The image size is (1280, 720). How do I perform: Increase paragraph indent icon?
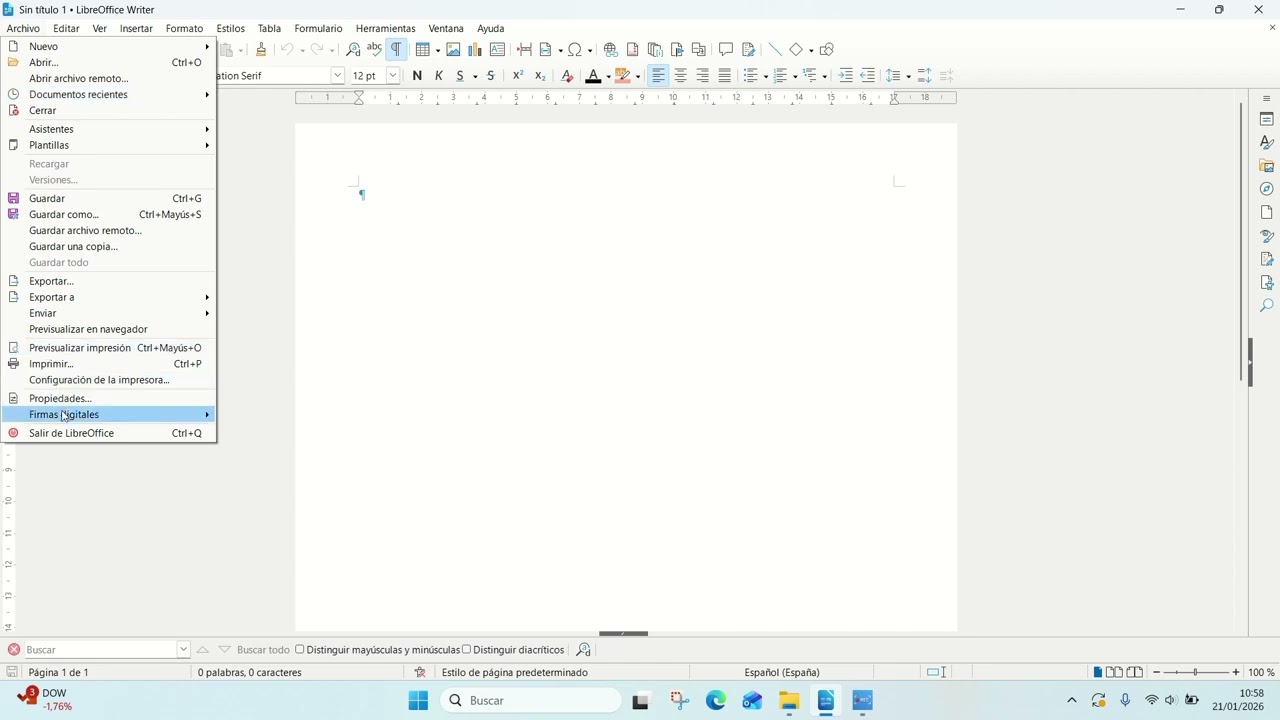[x=845, y=76]
